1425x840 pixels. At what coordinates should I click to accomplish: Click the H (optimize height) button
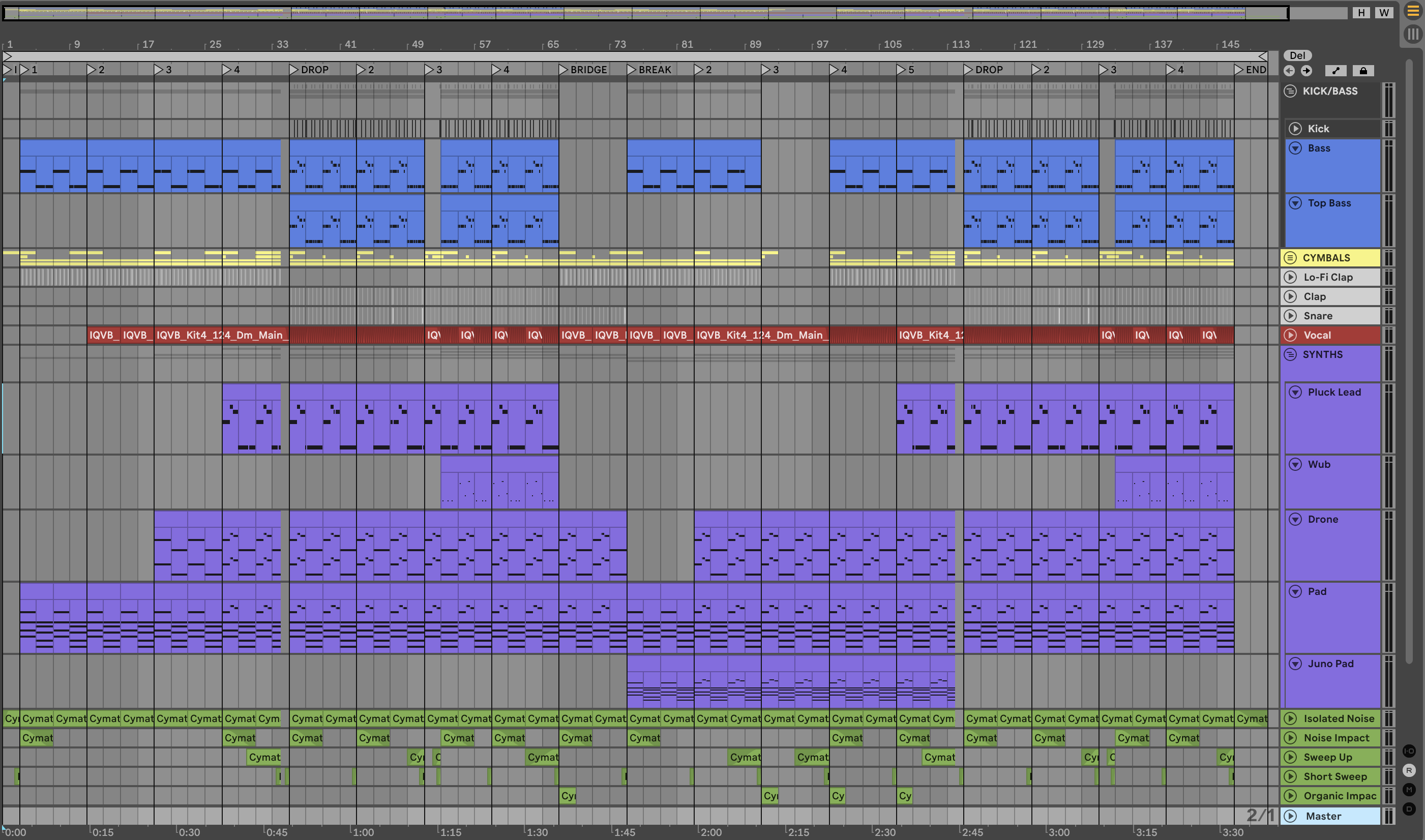pos(1361,12)
